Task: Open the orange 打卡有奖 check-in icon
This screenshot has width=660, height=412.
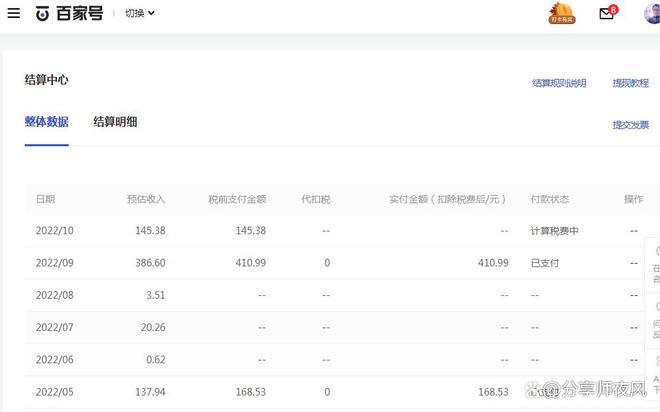Action: 562,14
